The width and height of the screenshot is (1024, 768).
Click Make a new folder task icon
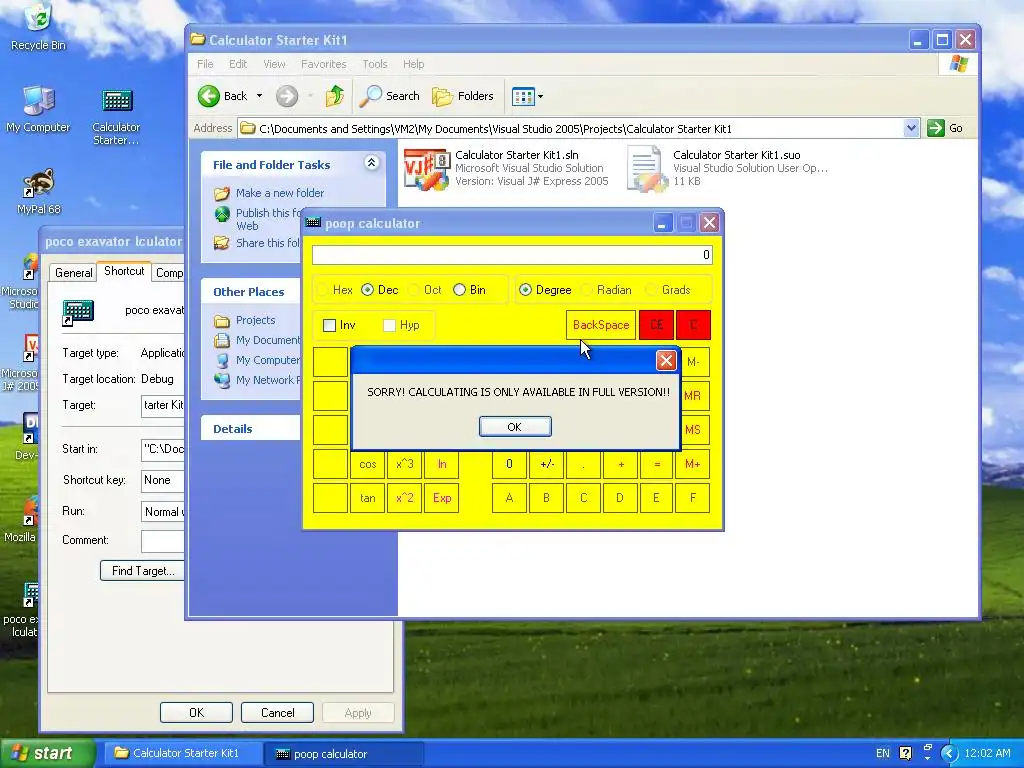tap(222, 193)
